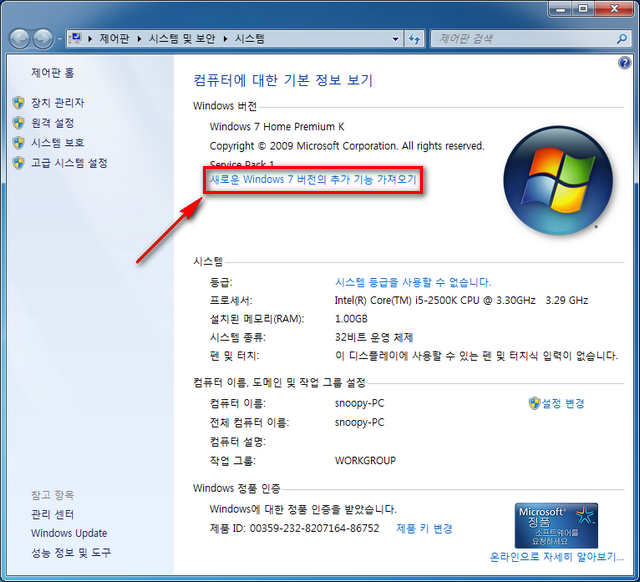The height and width of the screenshot is (582, 640).
Task: Click shield icon beside 장치 관리자
Action: click(x=18, y=103)
